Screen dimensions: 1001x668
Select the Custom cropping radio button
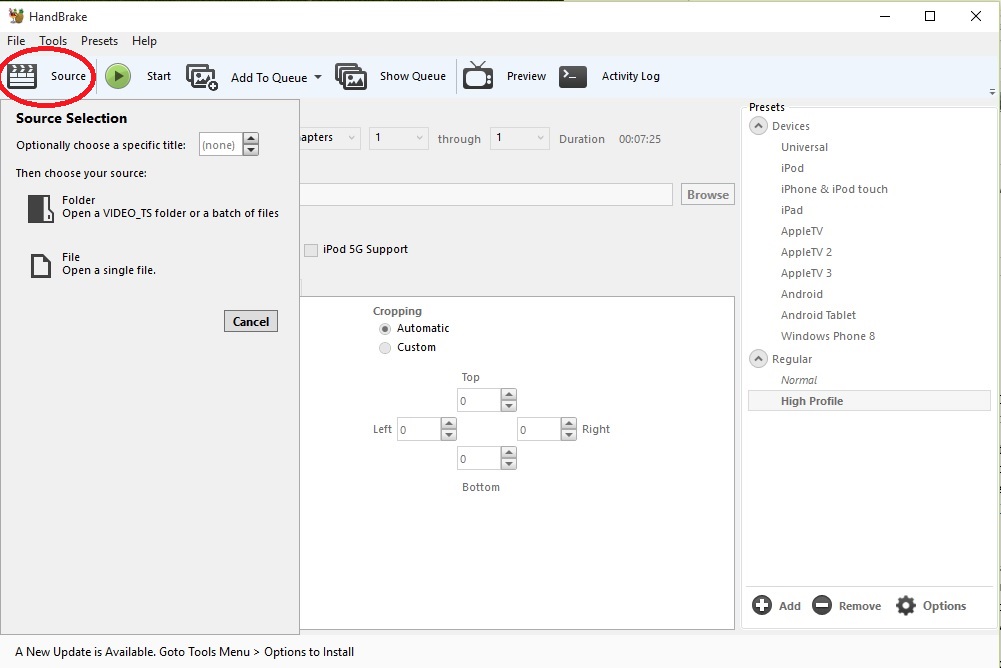pos(385,348)
